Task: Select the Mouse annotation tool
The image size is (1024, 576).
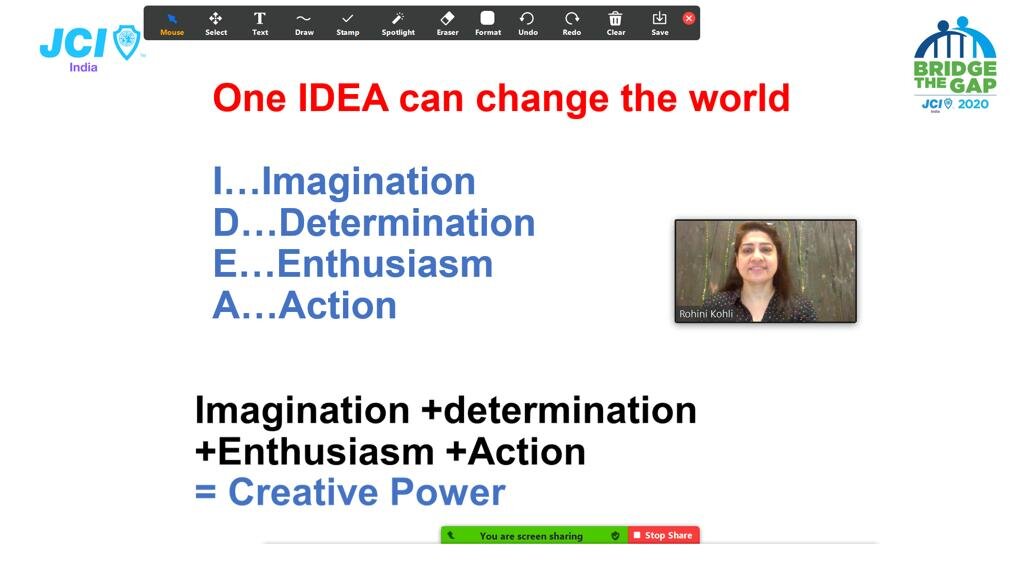Action: [172, 24]
